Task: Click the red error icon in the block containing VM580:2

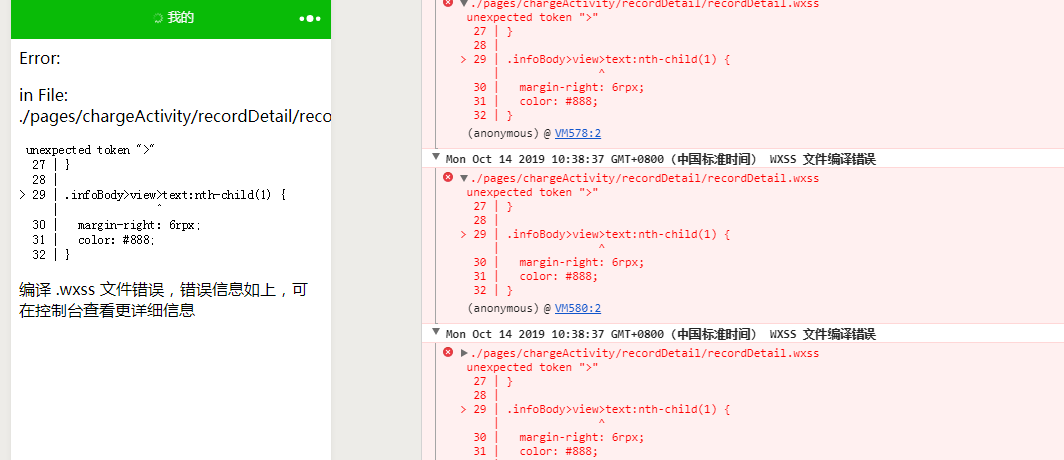Action: 448,178
